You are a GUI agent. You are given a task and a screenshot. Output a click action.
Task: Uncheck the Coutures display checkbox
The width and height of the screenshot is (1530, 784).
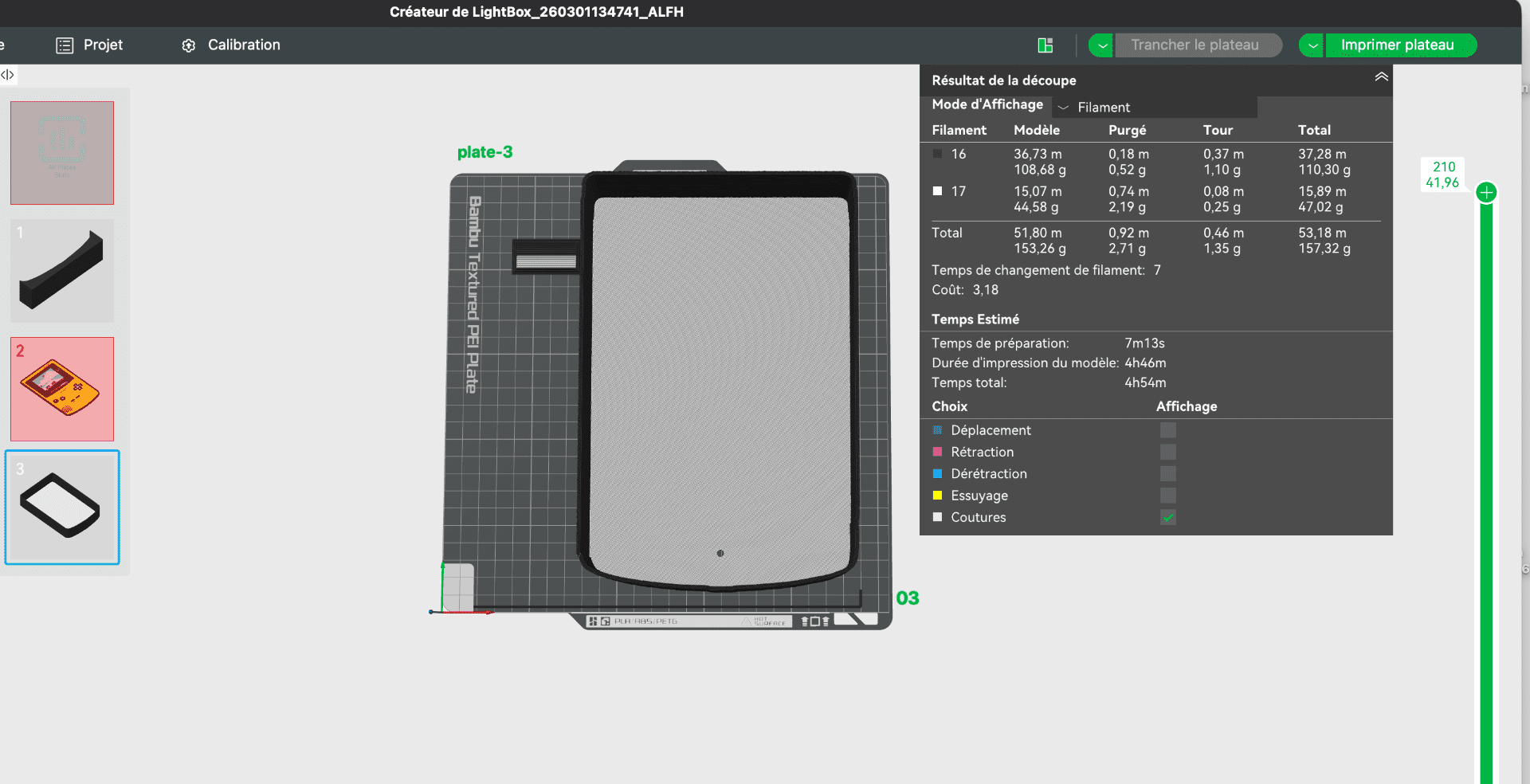tap(1168, 517)
